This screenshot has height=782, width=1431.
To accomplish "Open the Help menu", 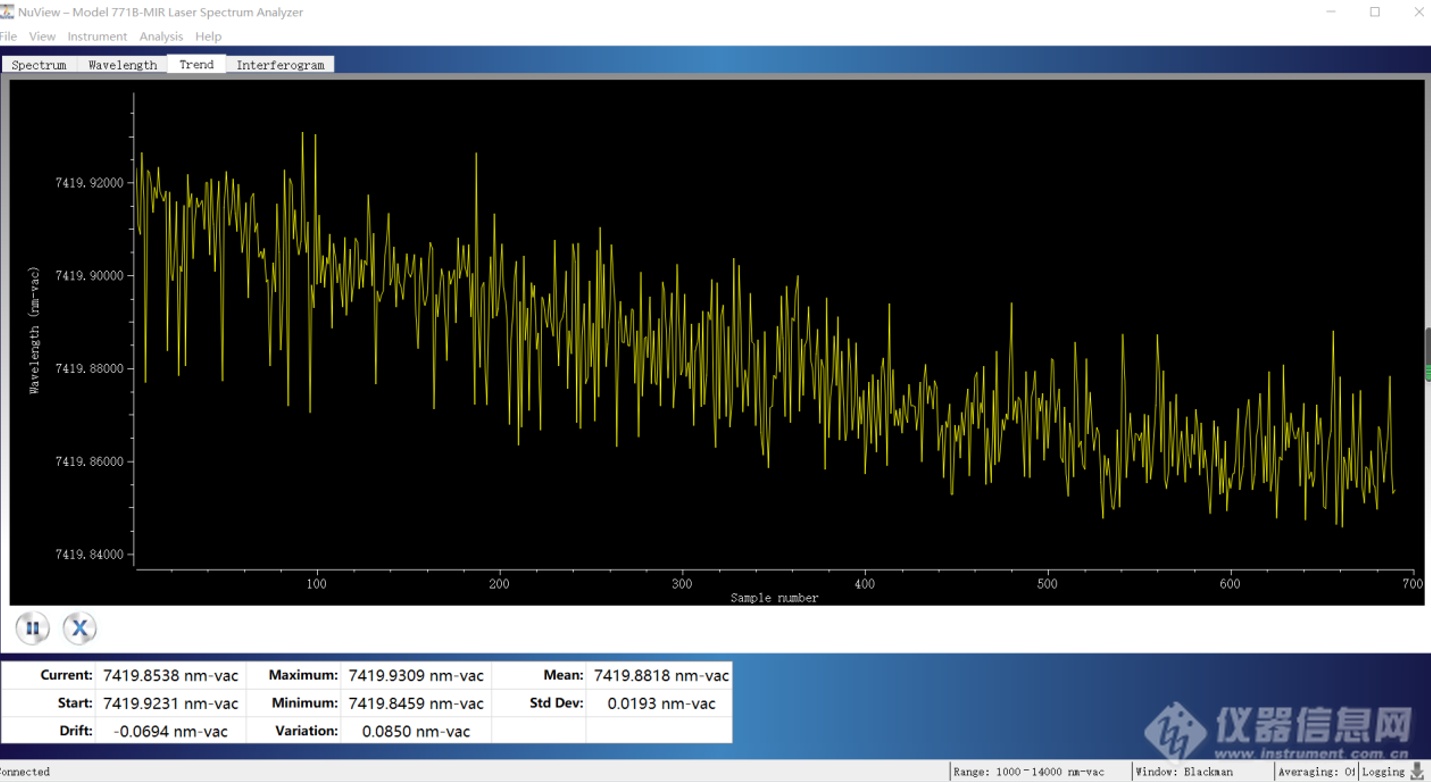I will (x=208, y=36).
